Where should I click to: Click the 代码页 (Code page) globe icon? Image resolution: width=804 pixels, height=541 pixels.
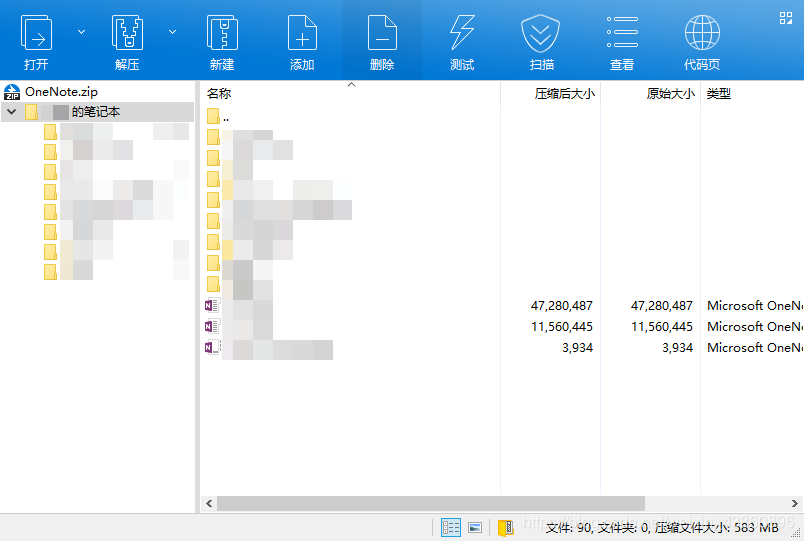(702, 32)
